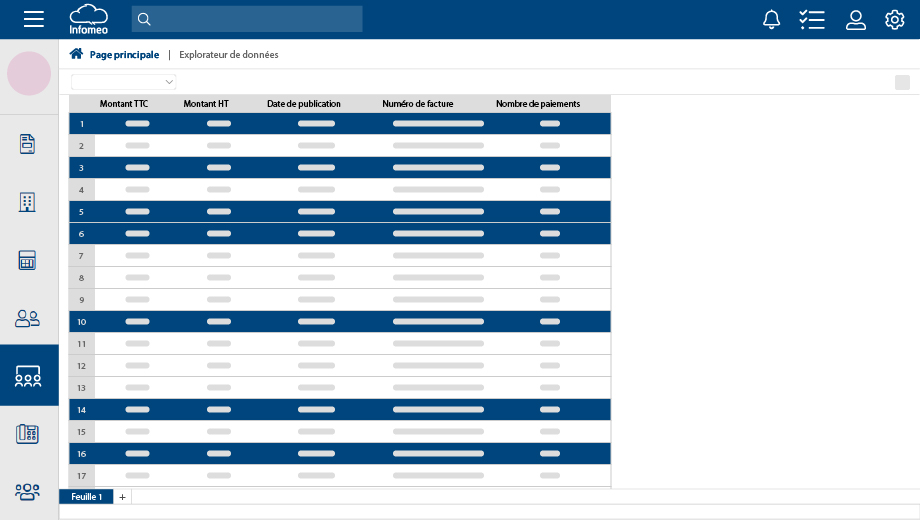Select row 8 header
This screenshot has height=520, width=920.
(x=82, y=278)
